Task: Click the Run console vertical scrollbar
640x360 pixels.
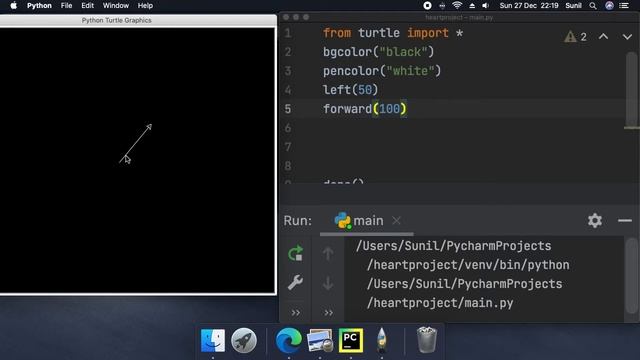Action: (x=632, y=276)
